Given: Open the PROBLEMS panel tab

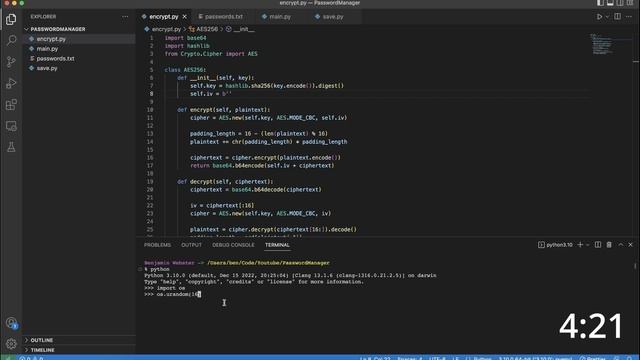Looking at the screenshot, I should [x=158, y=245].
